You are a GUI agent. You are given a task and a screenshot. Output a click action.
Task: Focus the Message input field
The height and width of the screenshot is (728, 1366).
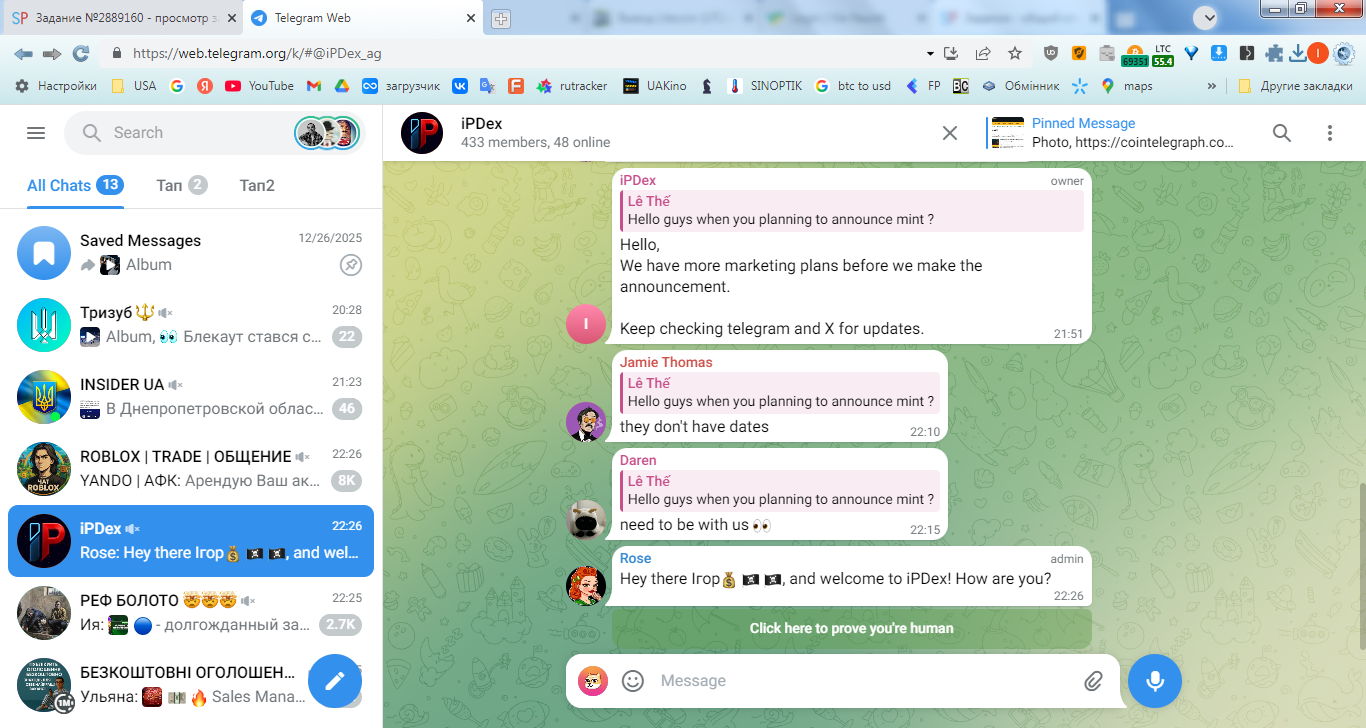[x=865, y=681]
